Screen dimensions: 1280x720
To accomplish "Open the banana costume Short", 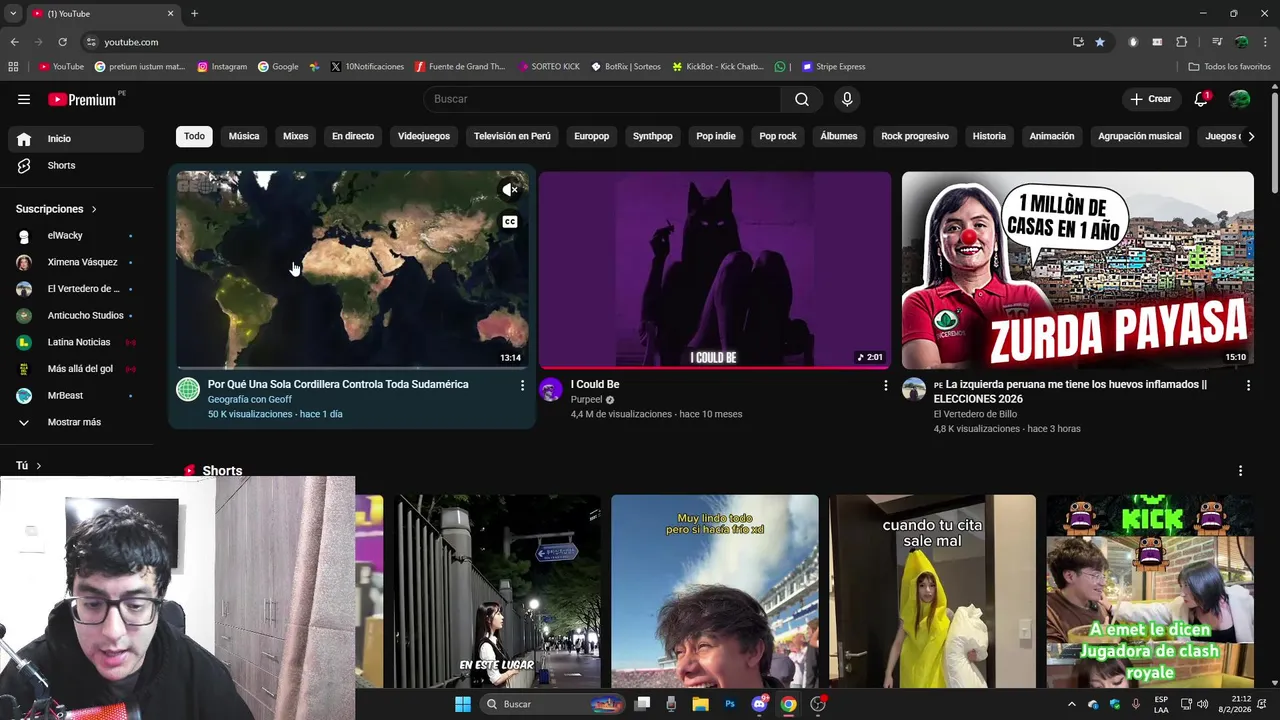I will (932, 591).
